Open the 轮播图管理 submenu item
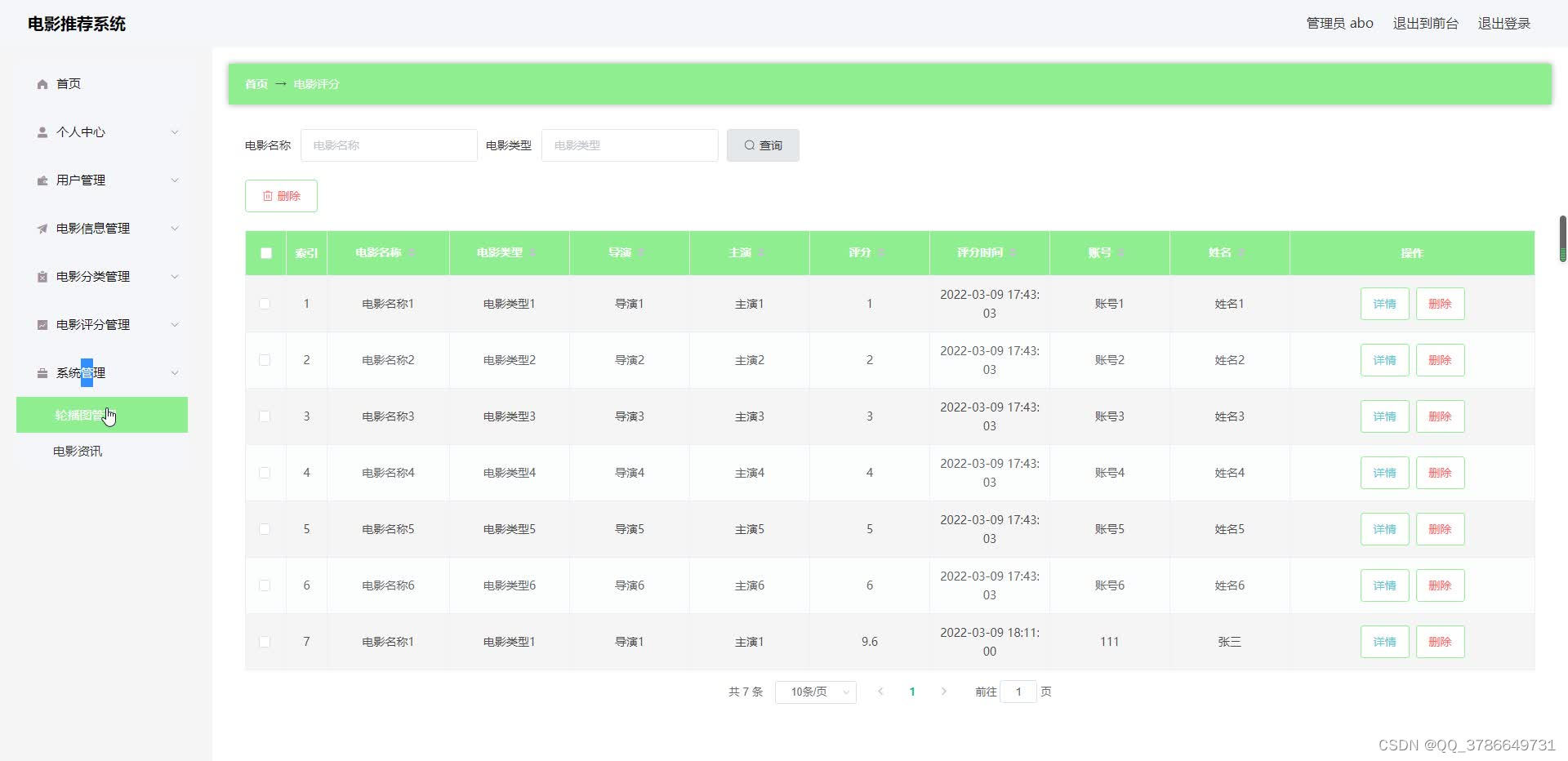 pyautogui.click(x=102, y=415)
